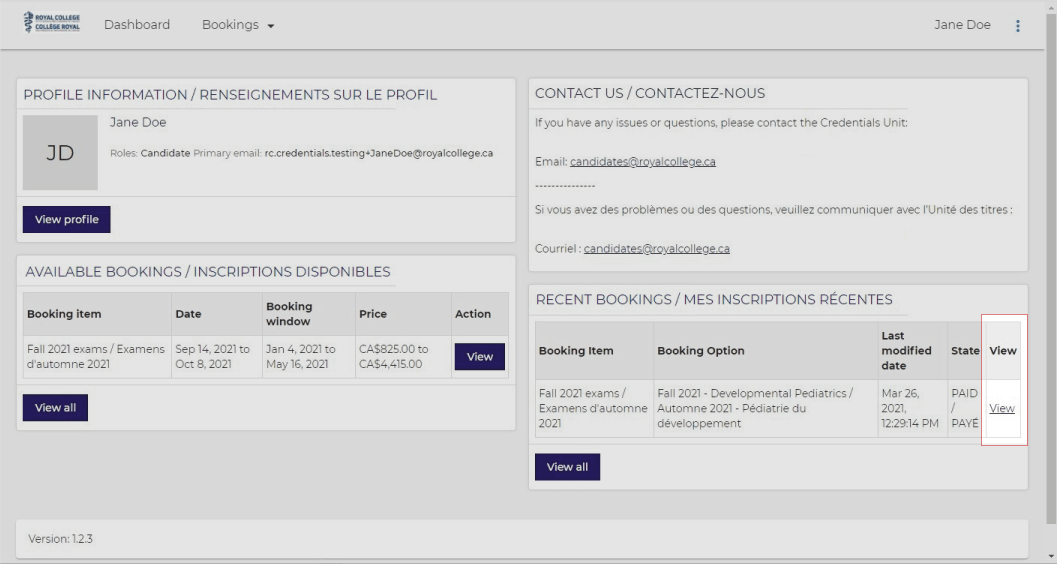
Task: Click the State column header in Recent Bookings
Action: click(965, 350)
